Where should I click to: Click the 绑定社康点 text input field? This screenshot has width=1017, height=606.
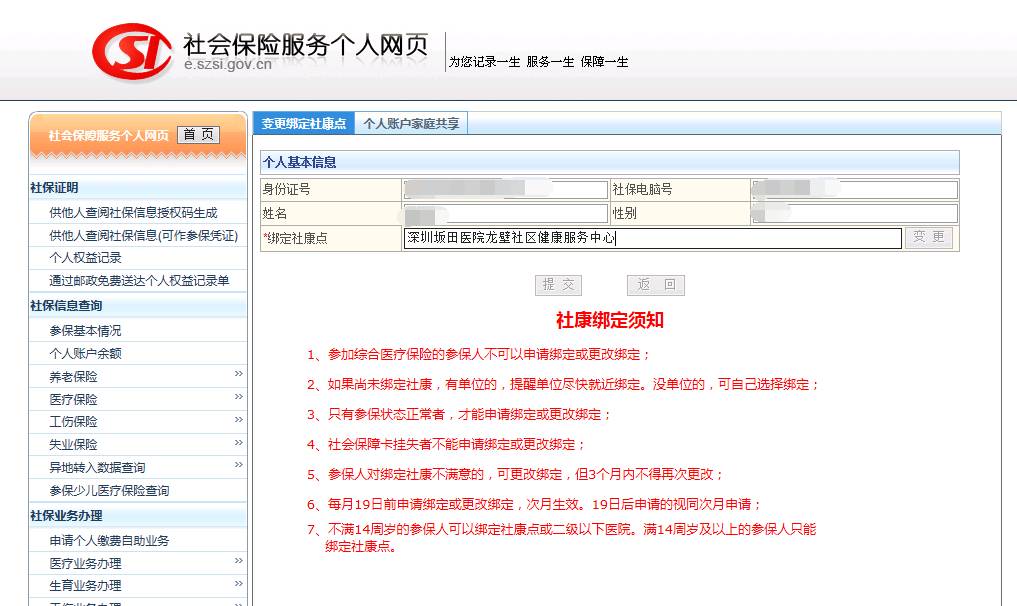[652, 238]
